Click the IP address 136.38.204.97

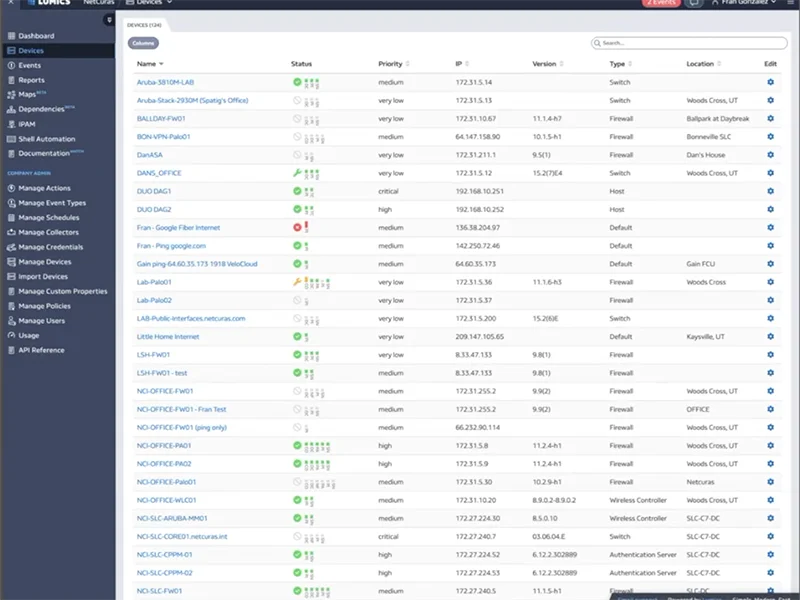[478, 228]
